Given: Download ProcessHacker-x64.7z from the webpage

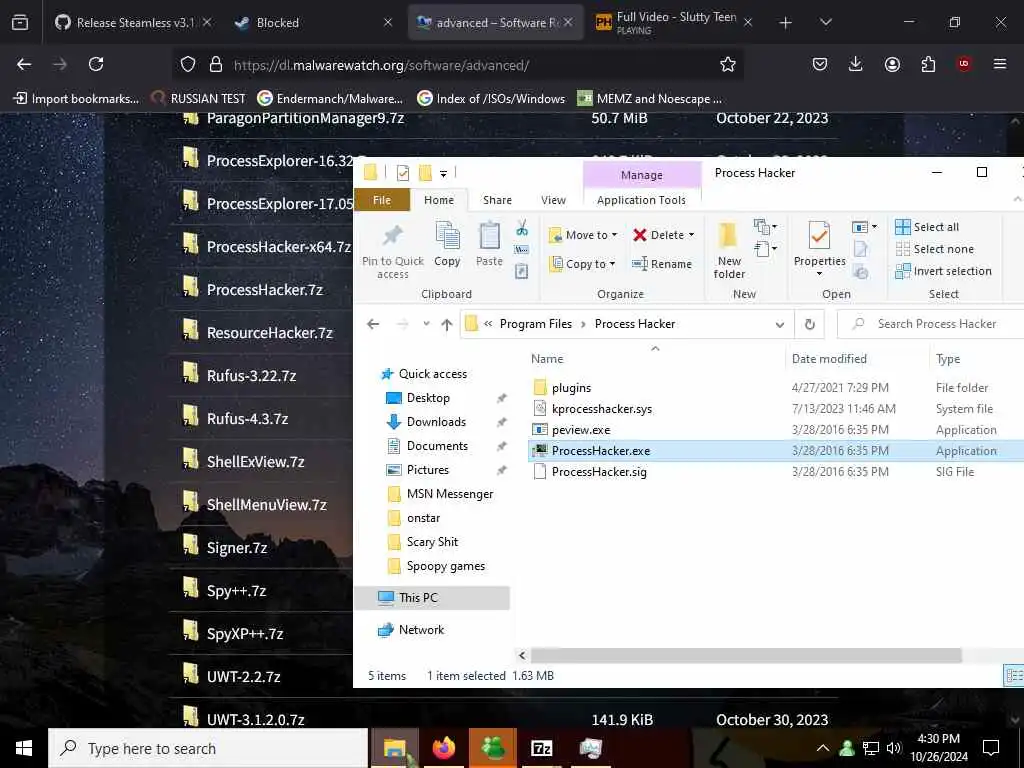Looking at the screenshot, I should tap(278, 247).
